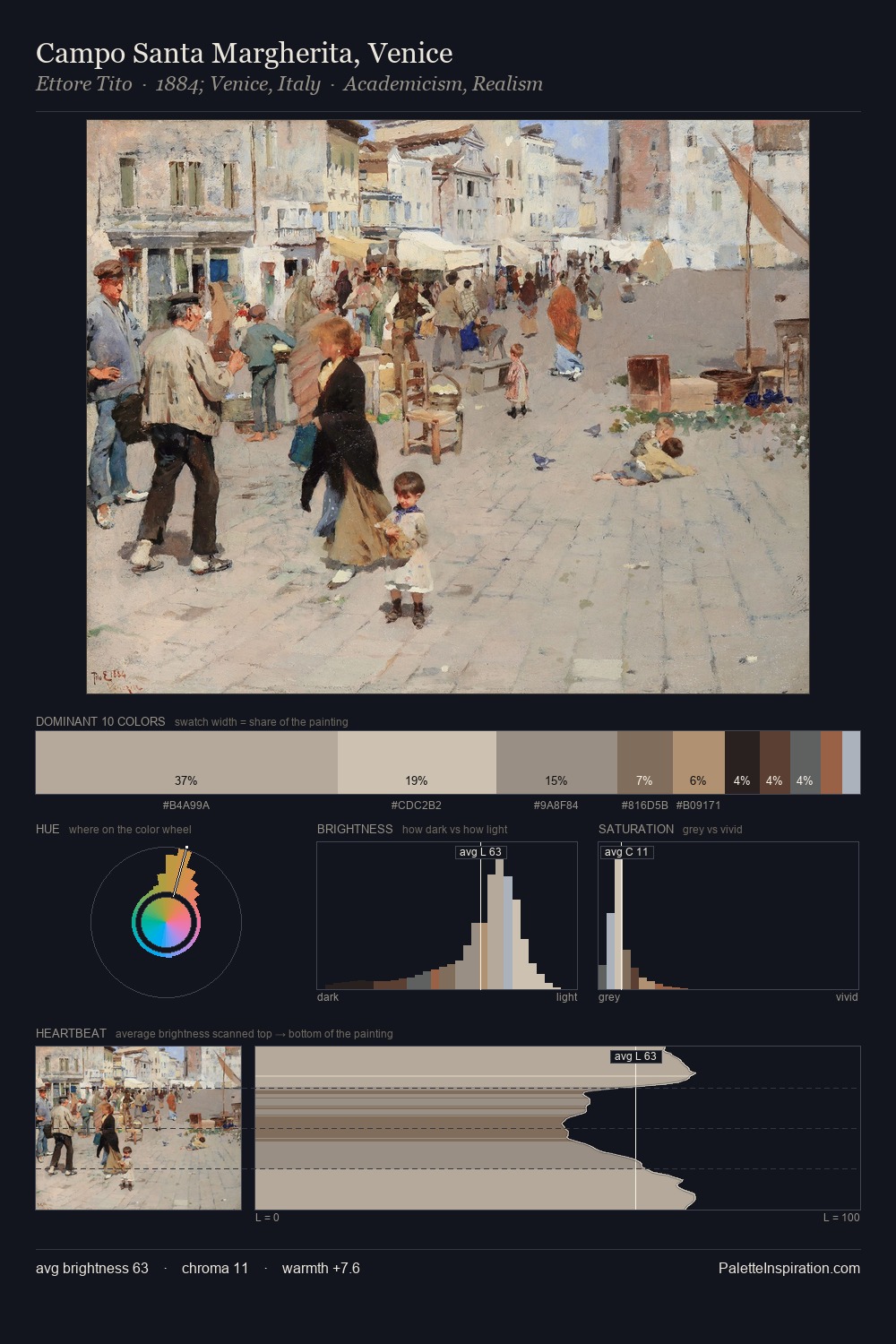Select the 6% tan swatch

698,762
